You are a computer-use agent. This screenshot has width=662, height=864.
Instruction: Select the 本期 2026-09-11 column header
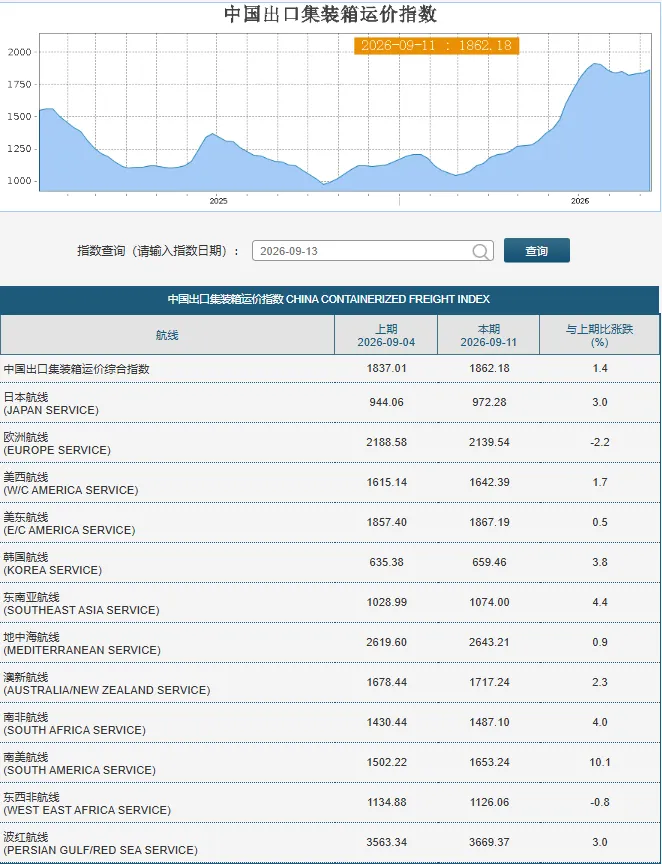488,335
